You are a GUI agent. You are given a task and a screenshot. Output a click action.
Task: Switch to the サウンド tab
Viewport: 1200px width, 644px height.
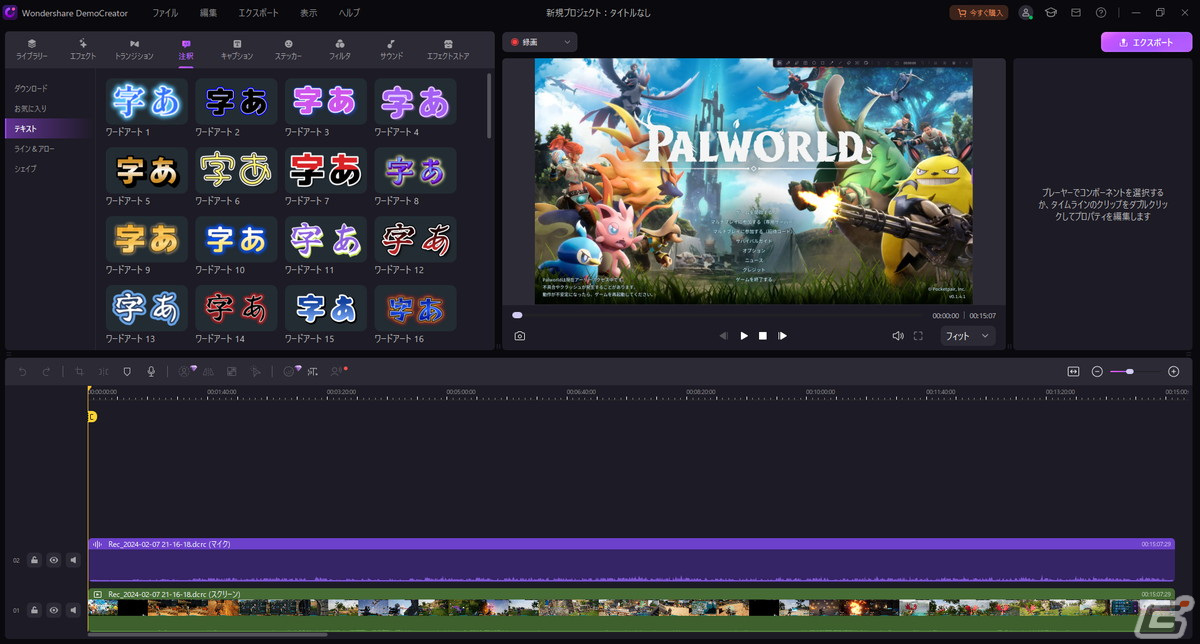[x=391, y=50]
